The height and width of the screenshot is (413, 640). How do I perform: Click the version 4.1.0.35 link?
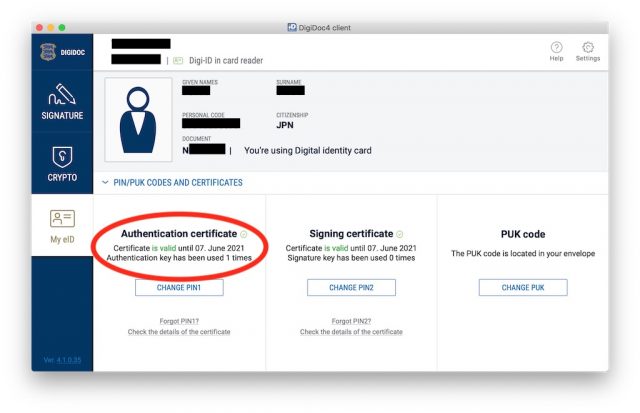point(62,360)
